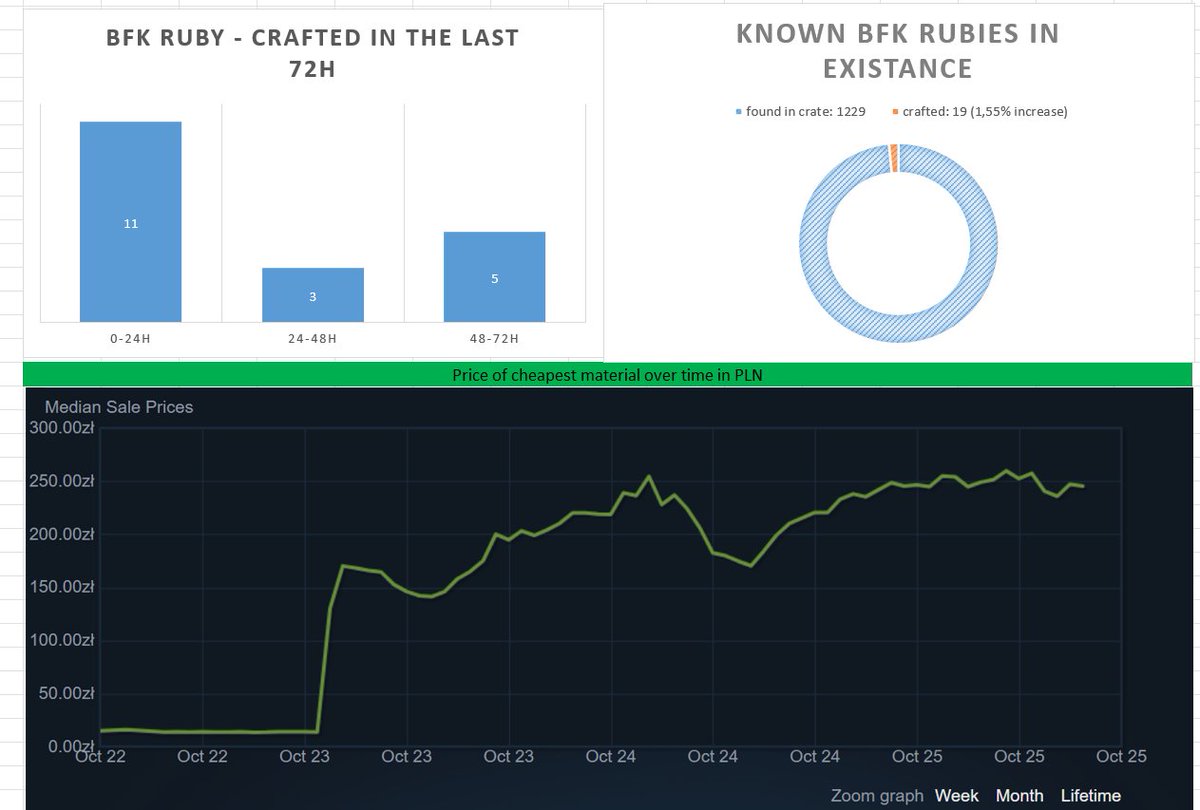Click the 'Median Sale Prices' label
The image size is (1200, 810).
tap(119, 407)
